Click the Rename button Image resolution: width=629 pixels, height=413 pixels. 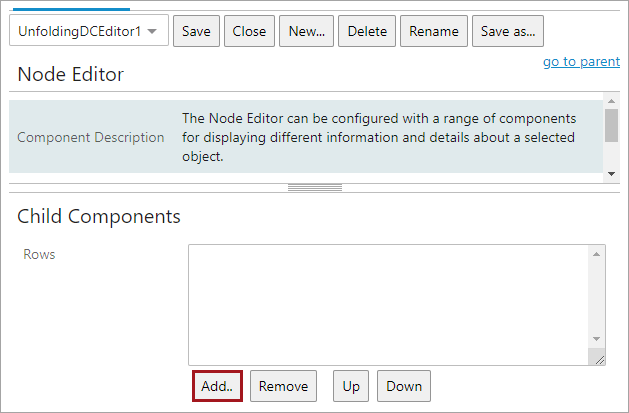[x=434, y=31]
